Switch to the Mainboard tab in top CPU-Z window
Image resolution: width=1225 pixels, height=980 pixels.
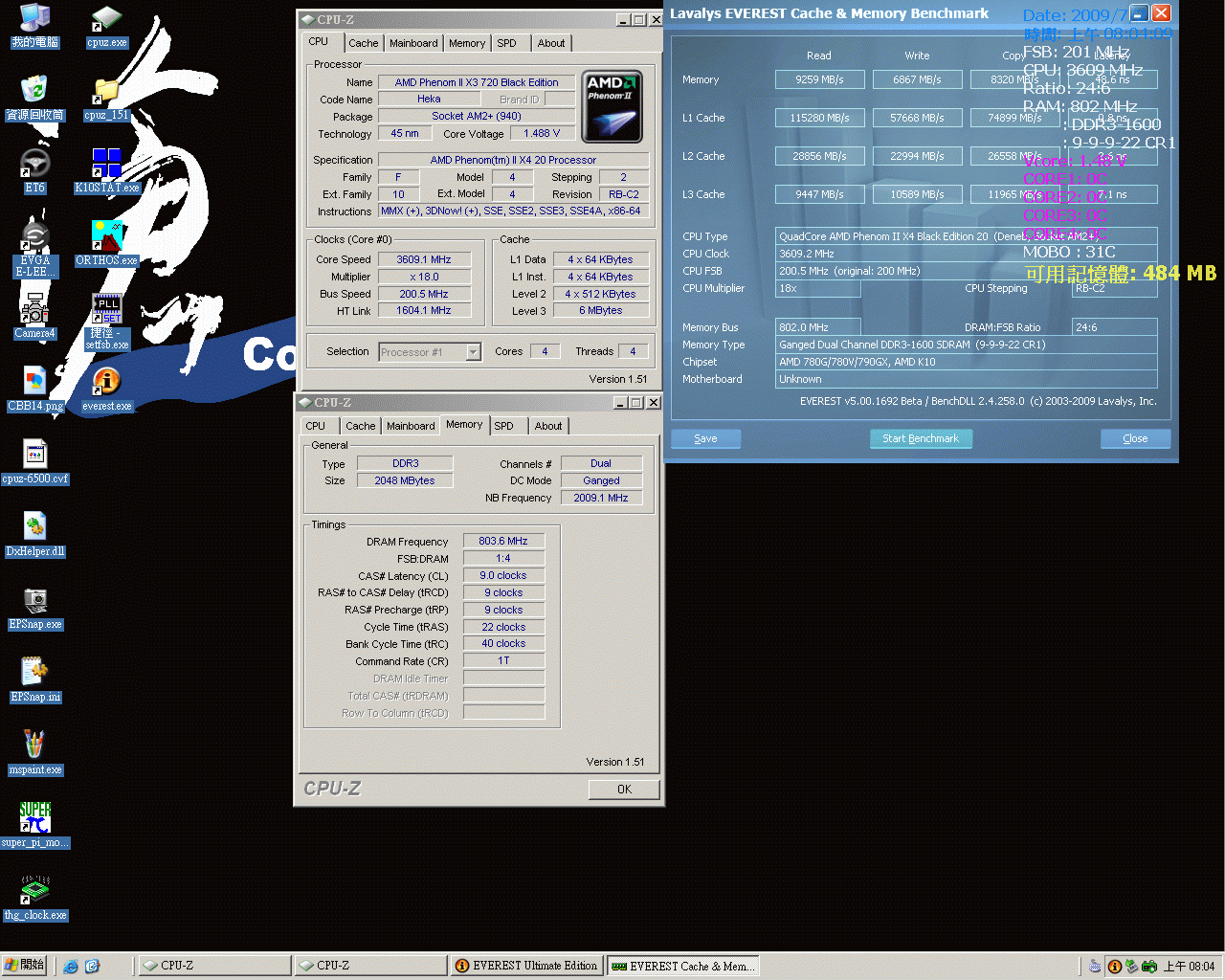pyautogui.click(x=413, y=43)
